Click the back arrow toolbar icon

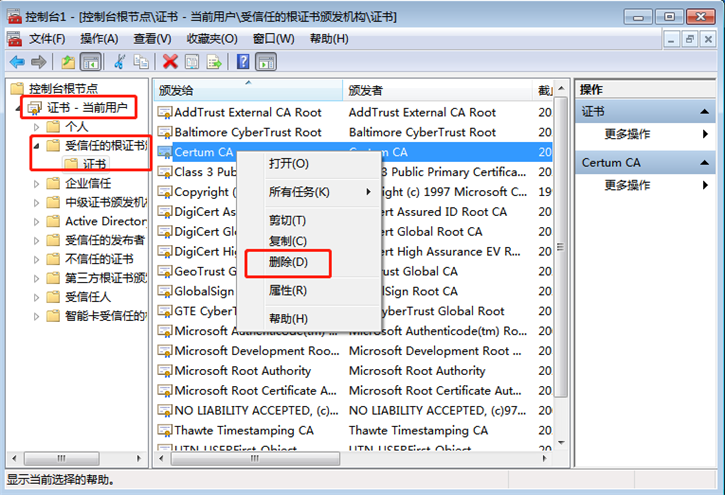tap(16, 62)
